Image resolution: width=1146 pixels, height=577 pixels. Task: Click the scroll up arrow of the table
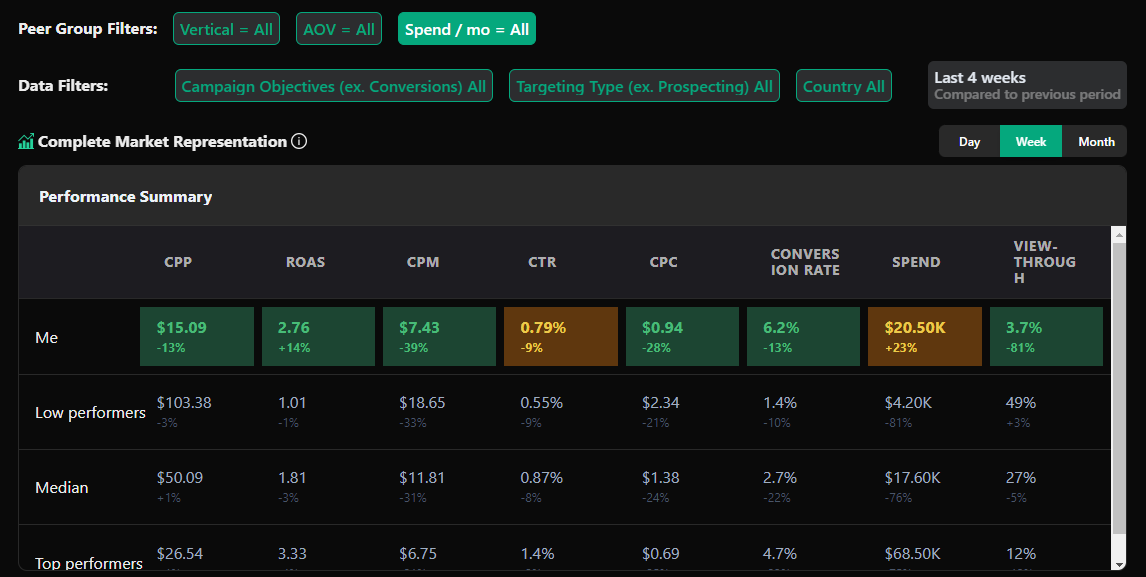coord(1119,234)
